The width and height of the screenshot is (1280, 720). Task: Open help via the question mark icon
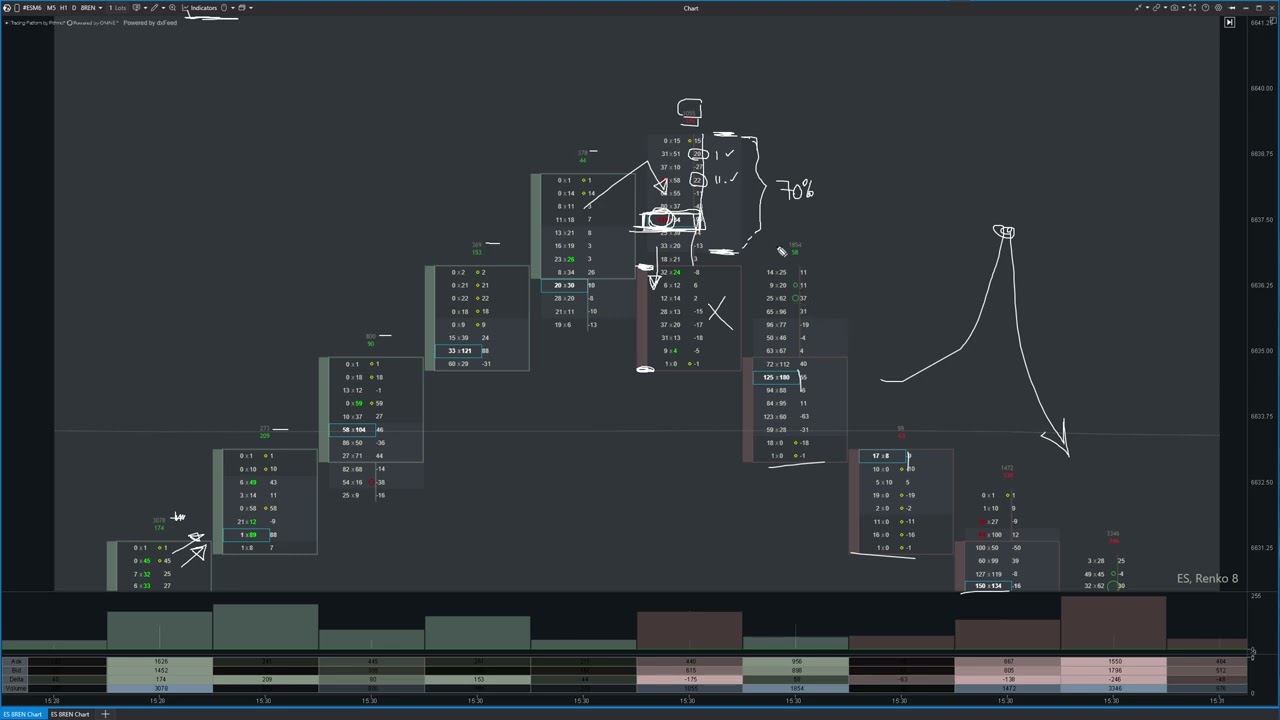pyautogui.click(x=1205, y=8)
